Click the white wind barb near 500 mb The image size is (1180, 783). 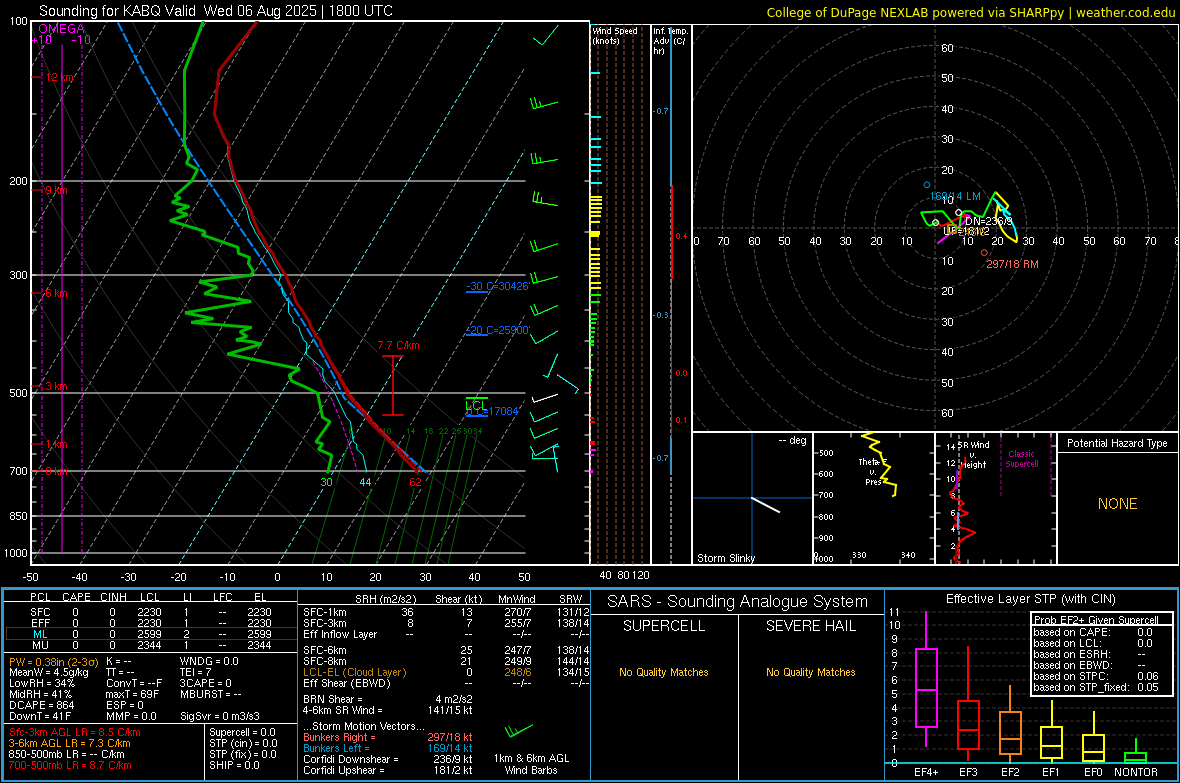[545, 398]
